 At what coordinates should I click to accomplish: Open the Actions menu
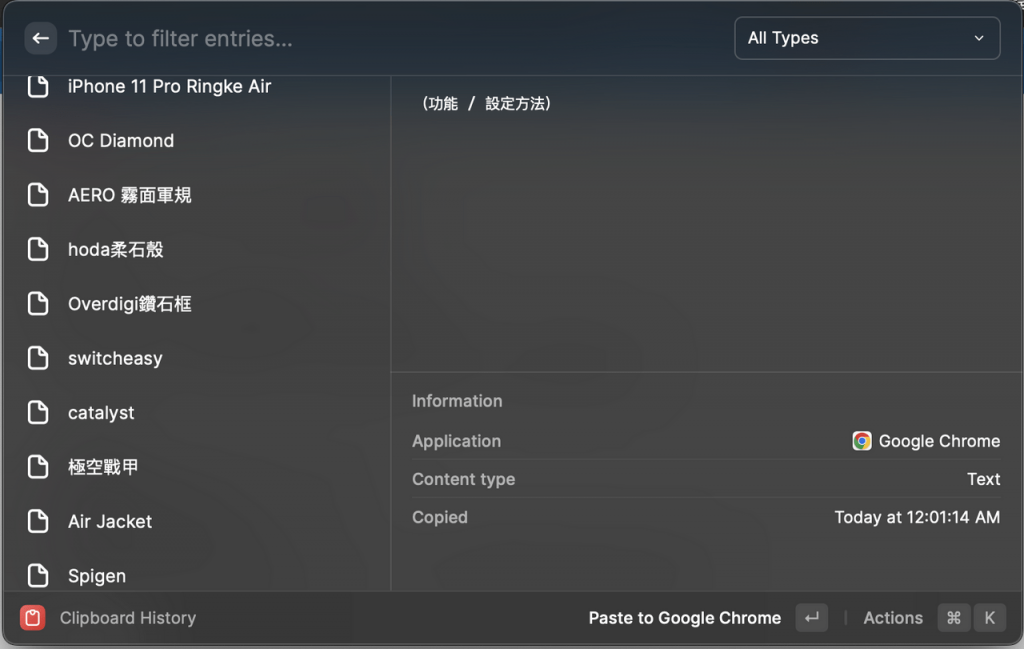pos(892,618)
